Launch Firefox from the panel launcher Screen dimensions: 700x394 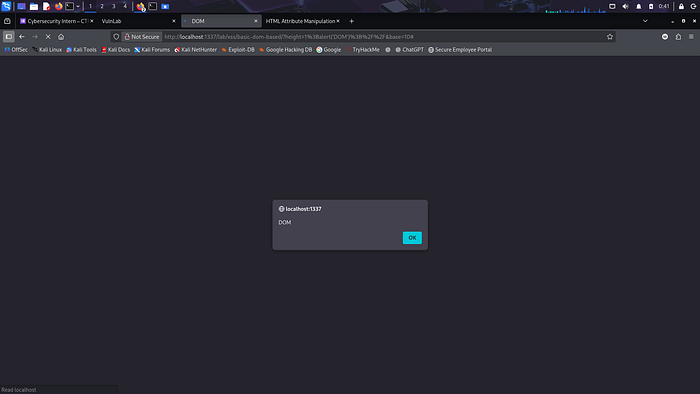(58, 6)
